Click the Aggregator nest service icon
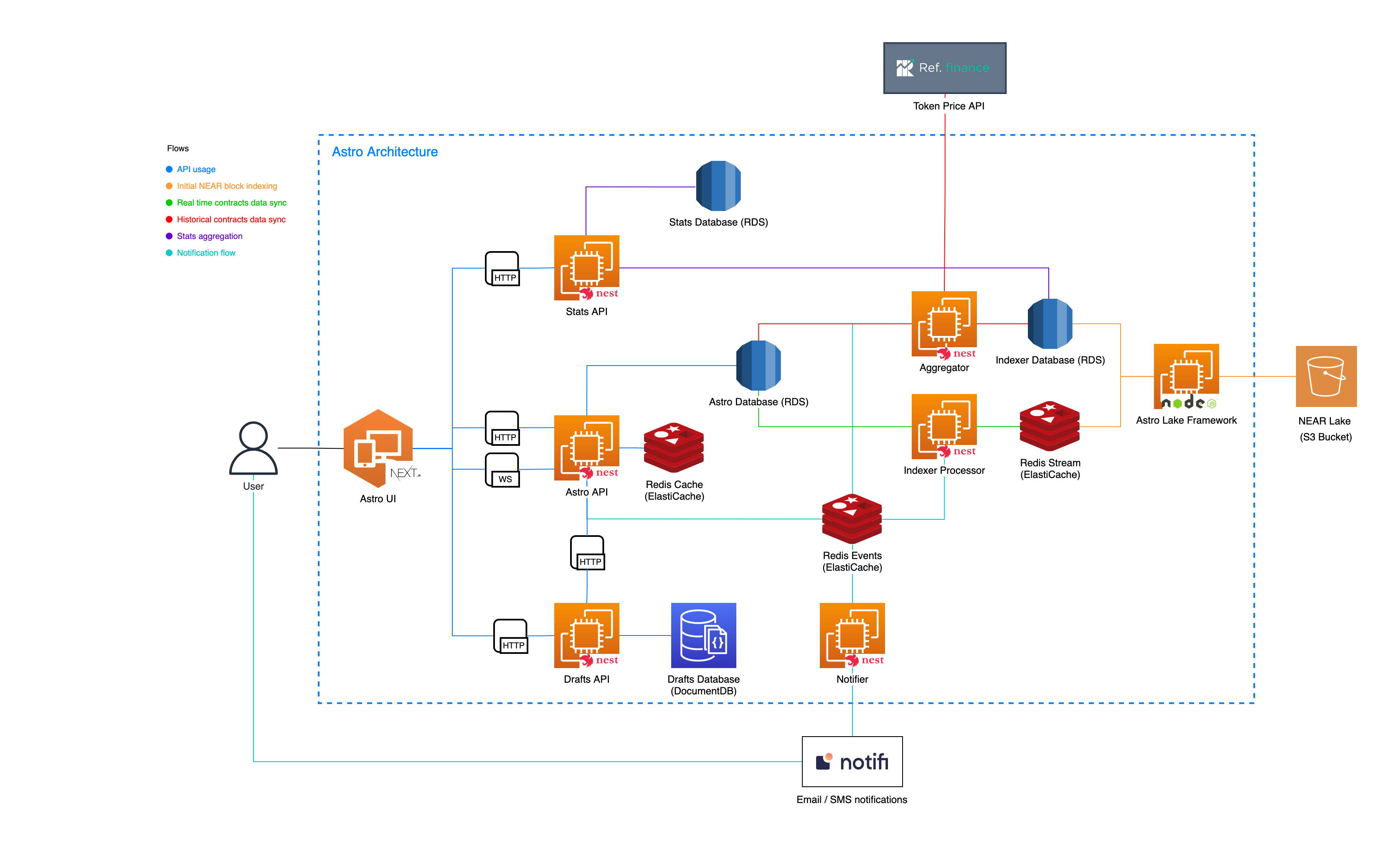This screenshot has width=1400, height=854. point(944,324)
